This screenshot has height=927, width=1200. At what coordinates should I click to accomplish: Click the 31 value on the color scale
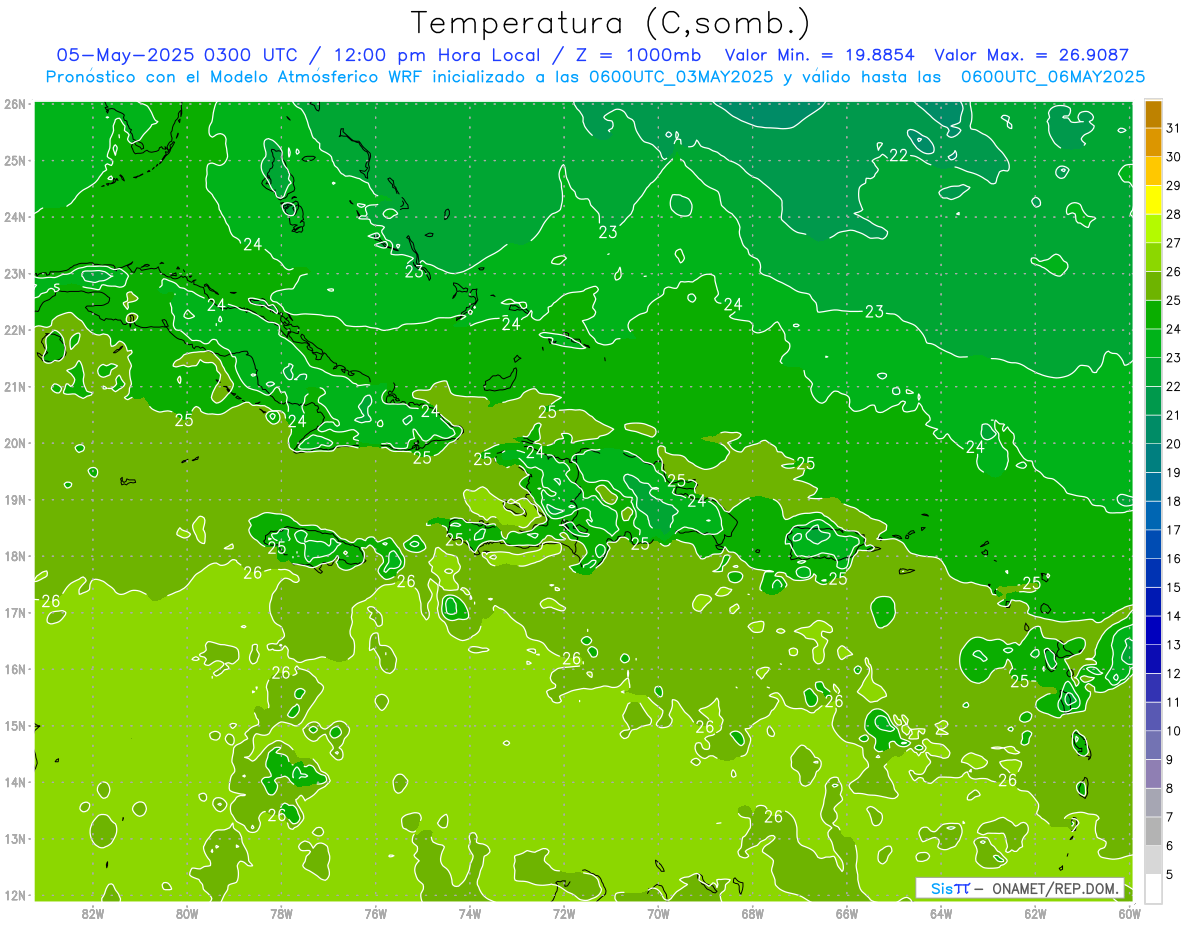point(1173,128)
